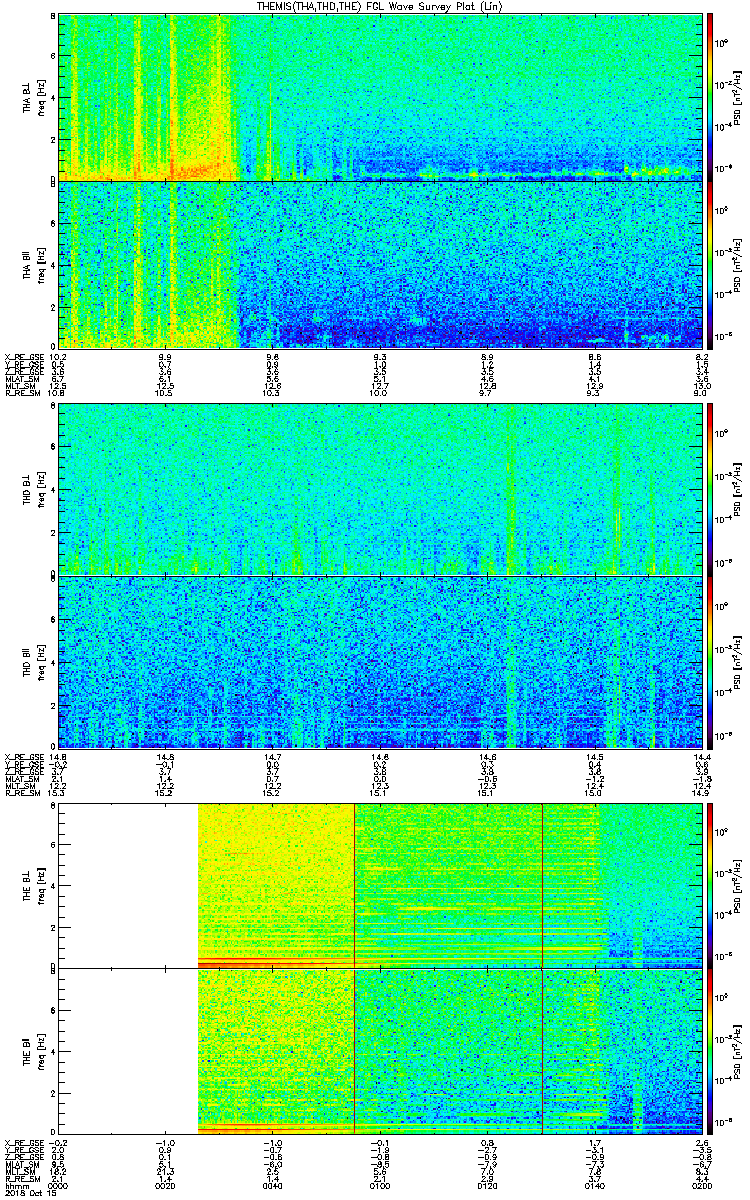Click the 0020 time tick label

tap(166, 1187)
